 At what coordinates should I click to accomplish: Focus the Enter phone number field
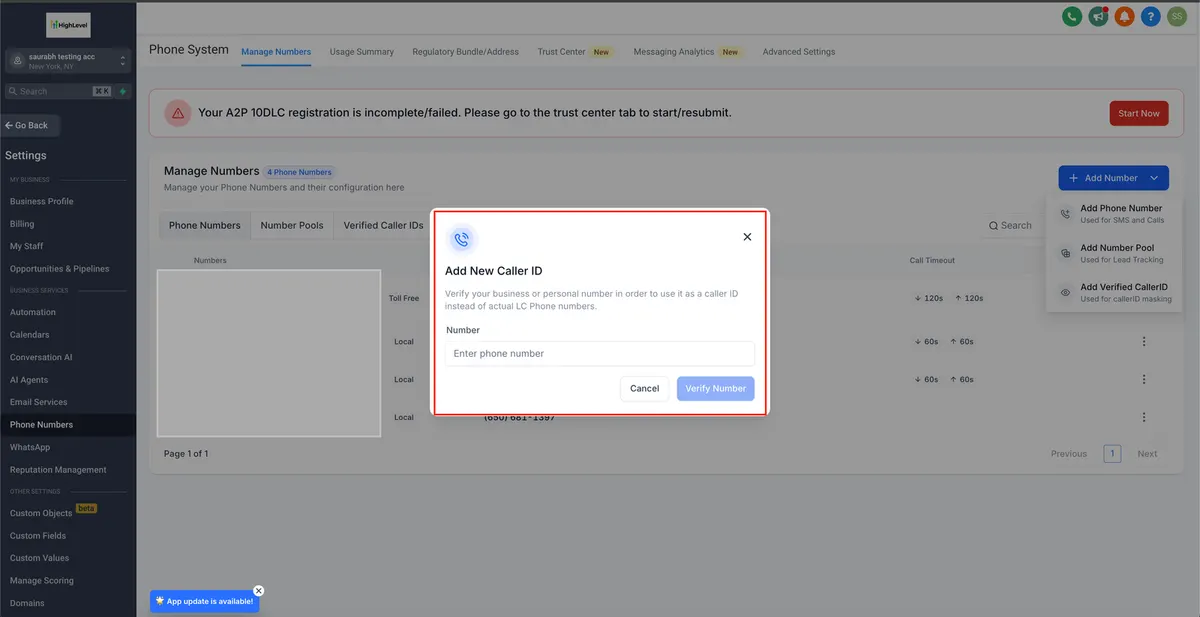pyautogui.click(x=600, y=353)
